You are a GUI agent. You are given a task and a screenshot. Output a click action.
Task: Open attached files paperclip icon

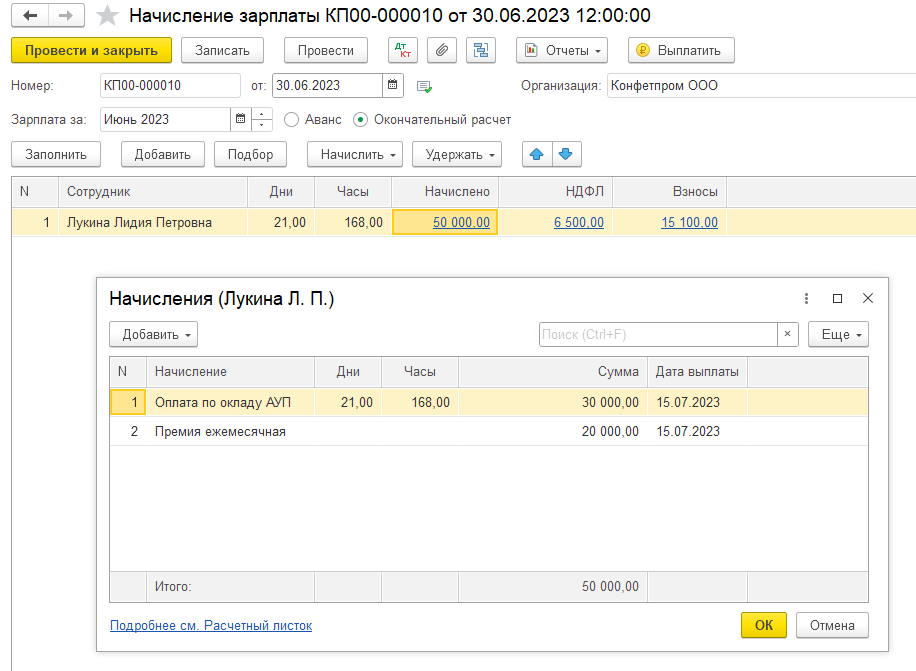pos(442,50)
